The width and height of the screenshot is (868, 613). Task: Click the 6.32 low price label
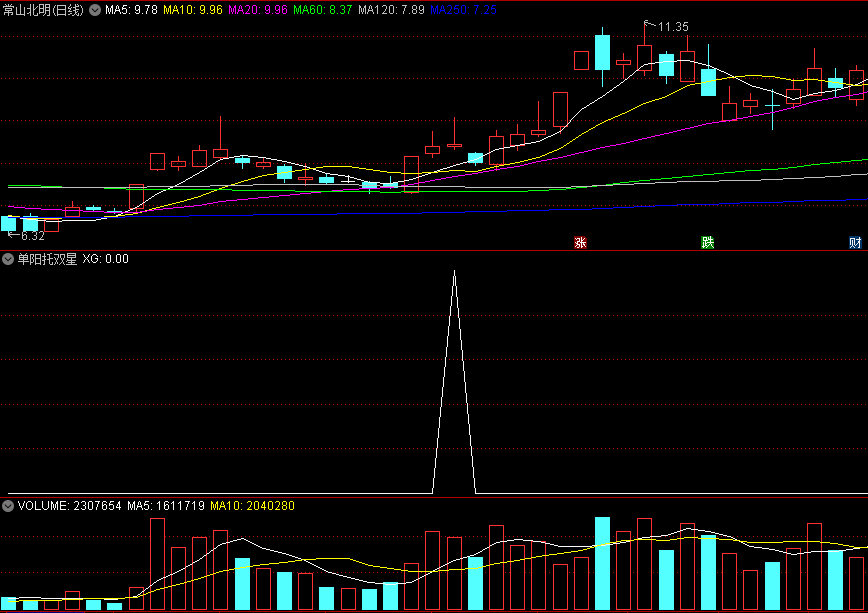click(33, 236)
